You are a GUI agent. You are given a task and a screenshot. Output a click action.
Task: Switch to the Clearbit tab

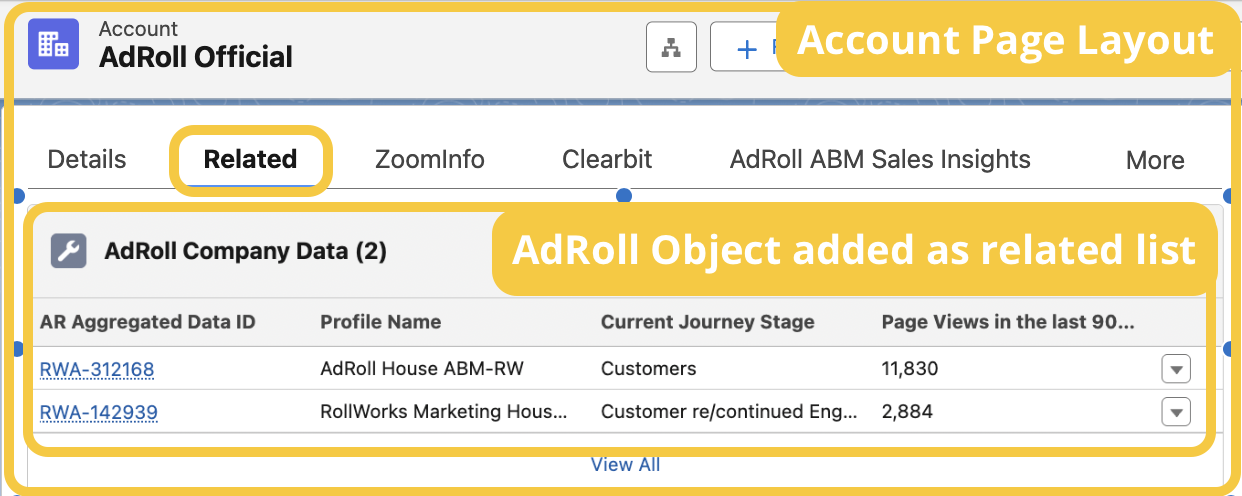[607, 160]
